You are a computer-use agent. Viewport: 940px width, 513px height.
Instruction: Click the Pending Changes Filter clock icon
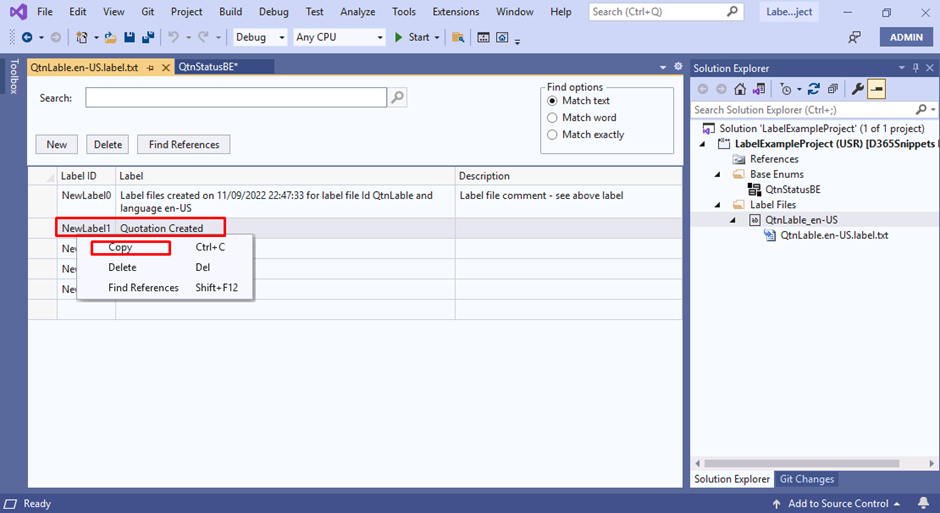pyautogui.click(x=785, y=89)
